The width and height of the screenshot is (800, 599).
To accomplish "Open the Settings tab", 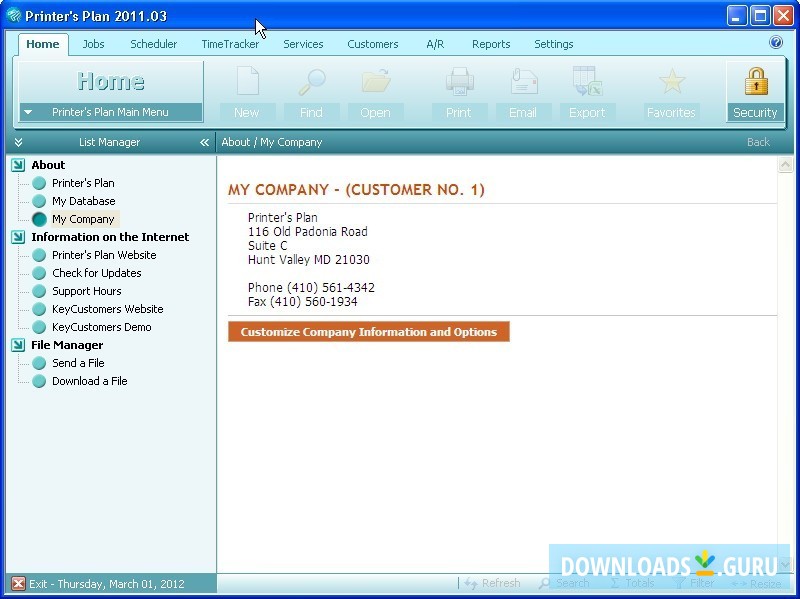I will (x=554, y=44).
